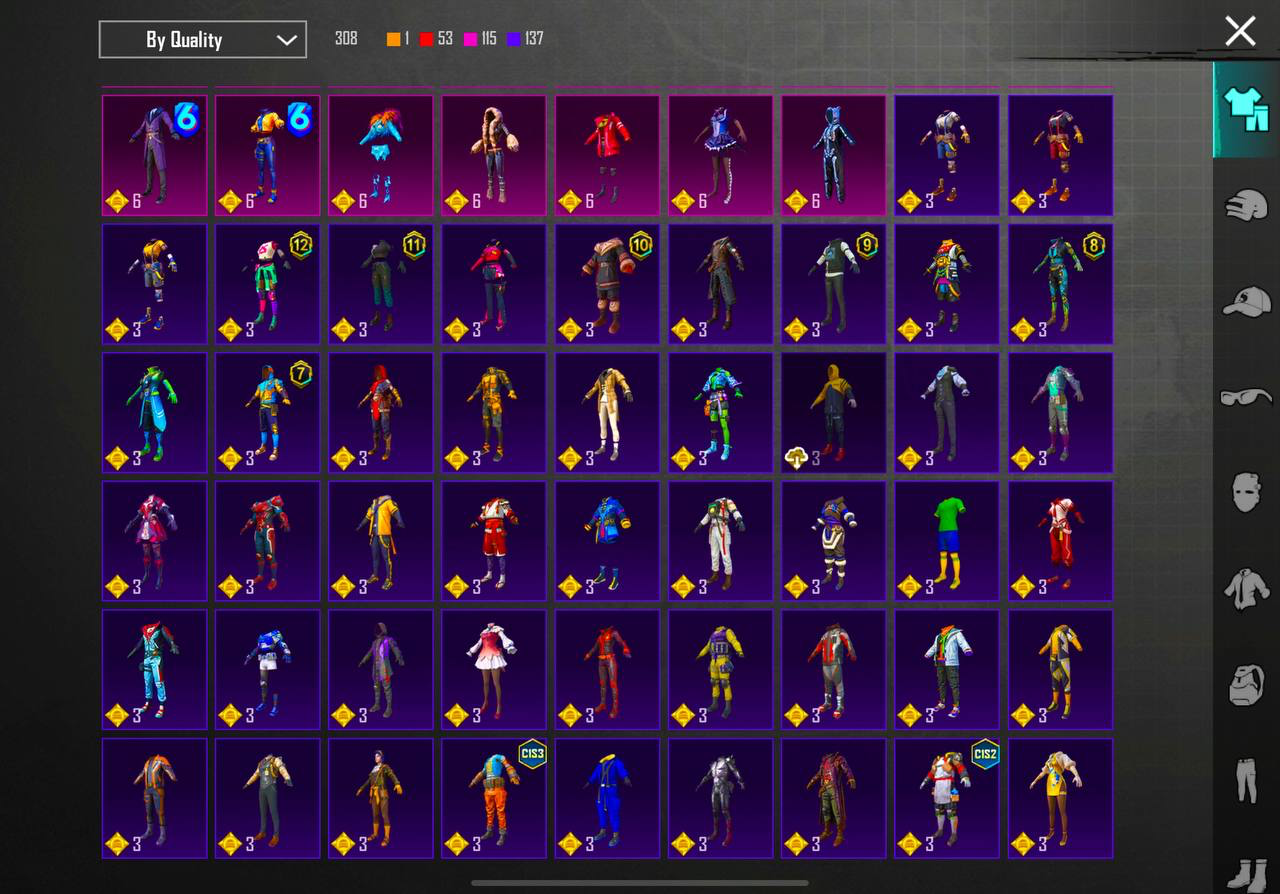1280x894 pixels.
Task: Click the CIS2 badge icon
Action: click(x=985, y=754)
